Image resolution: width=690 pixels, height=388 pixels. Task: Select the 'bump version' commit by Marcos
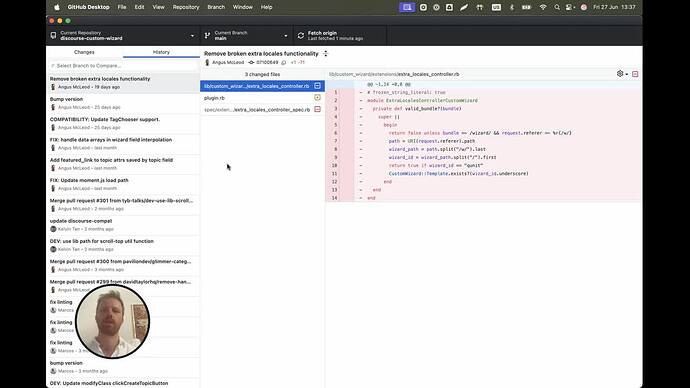tap(123, 367)
